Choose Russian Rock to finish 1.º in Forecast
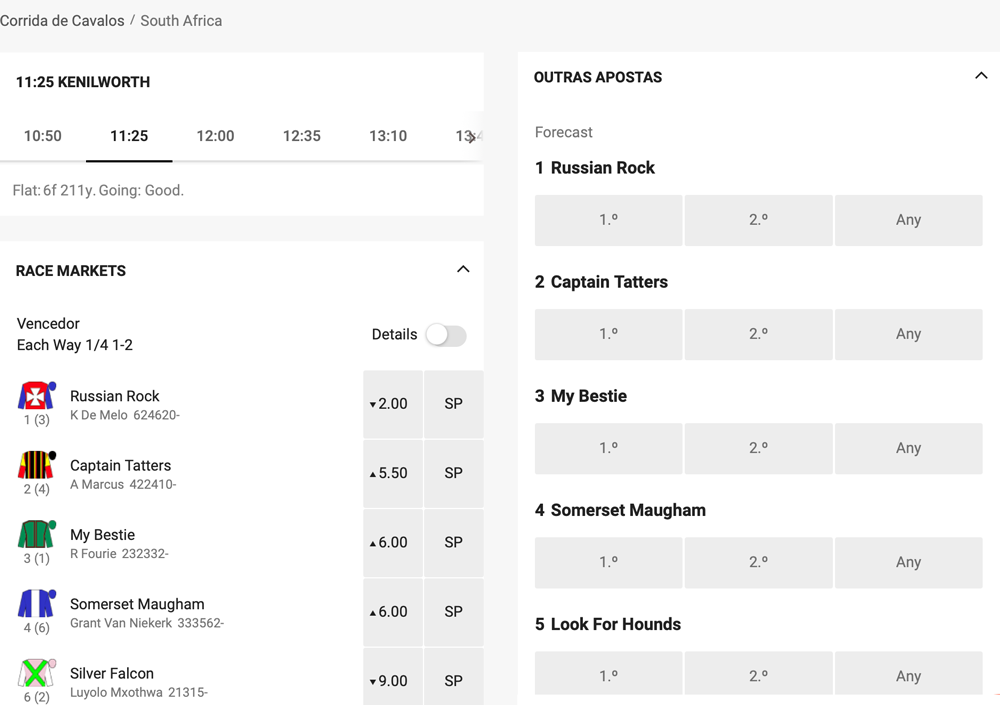Viewport: 1000px width, 705px height. 608,220
